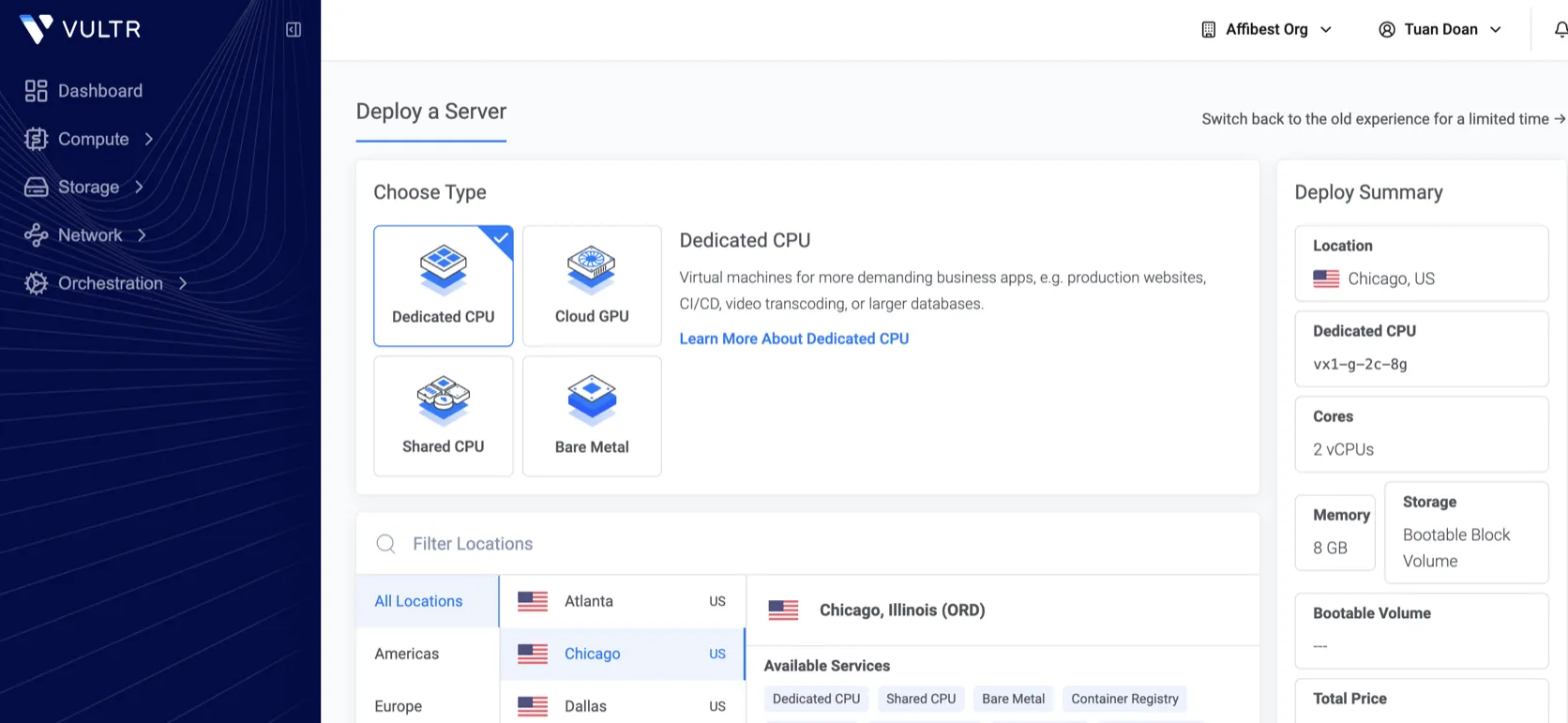Click the Atlanta US flag icon

coord(533,601)
